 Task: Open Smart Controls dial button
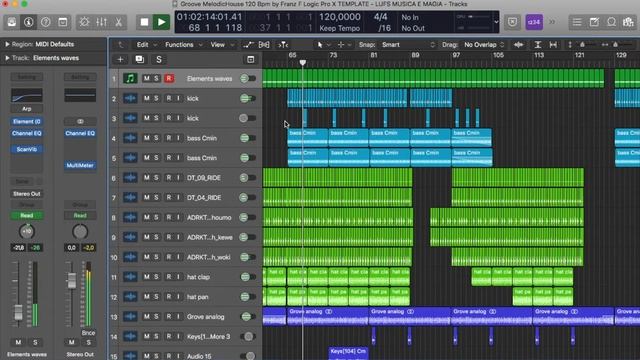tap(84, 22)
